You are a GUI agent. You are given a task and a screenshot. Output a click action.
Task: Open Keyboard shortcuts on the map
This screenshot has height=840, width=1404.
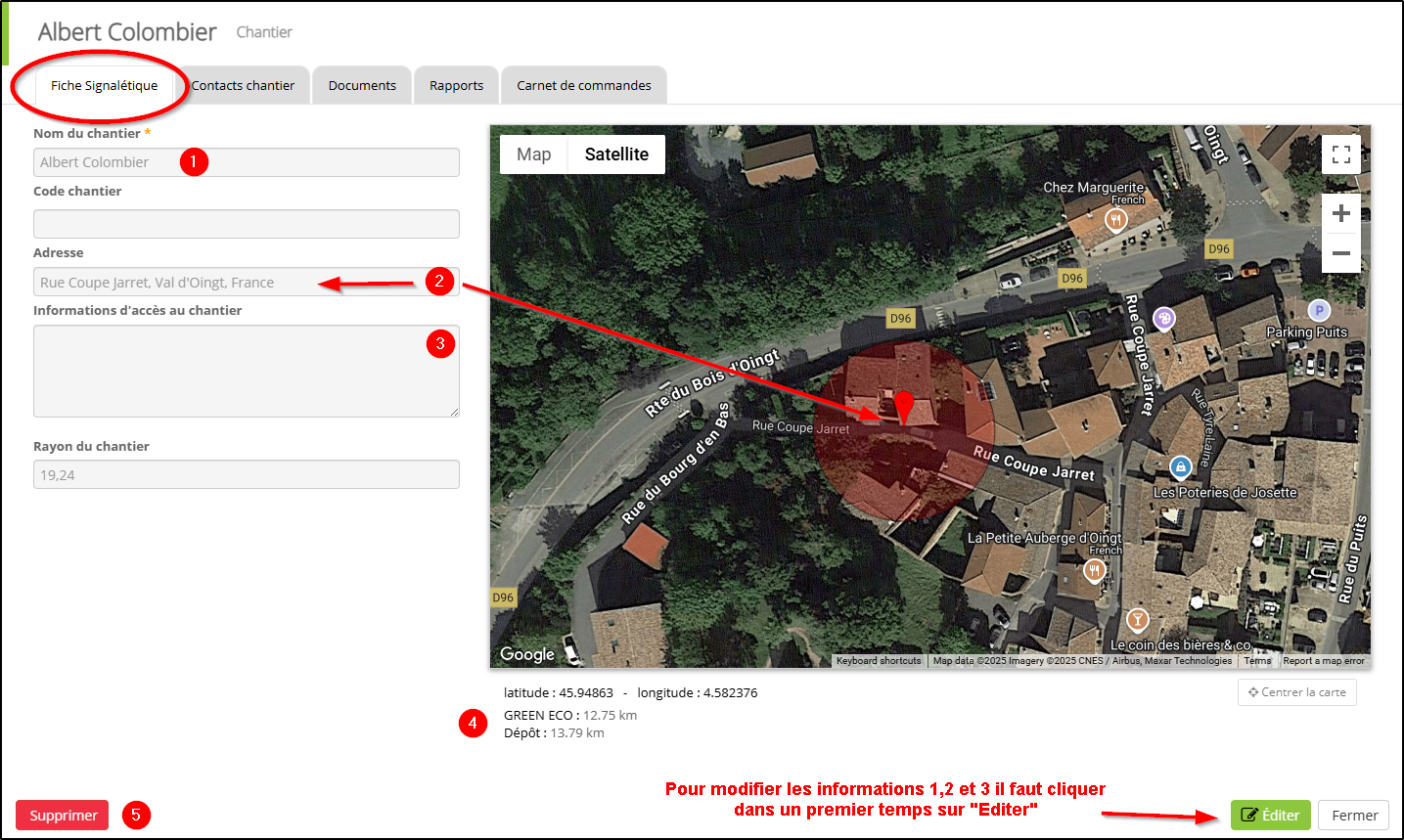[879, 661]
